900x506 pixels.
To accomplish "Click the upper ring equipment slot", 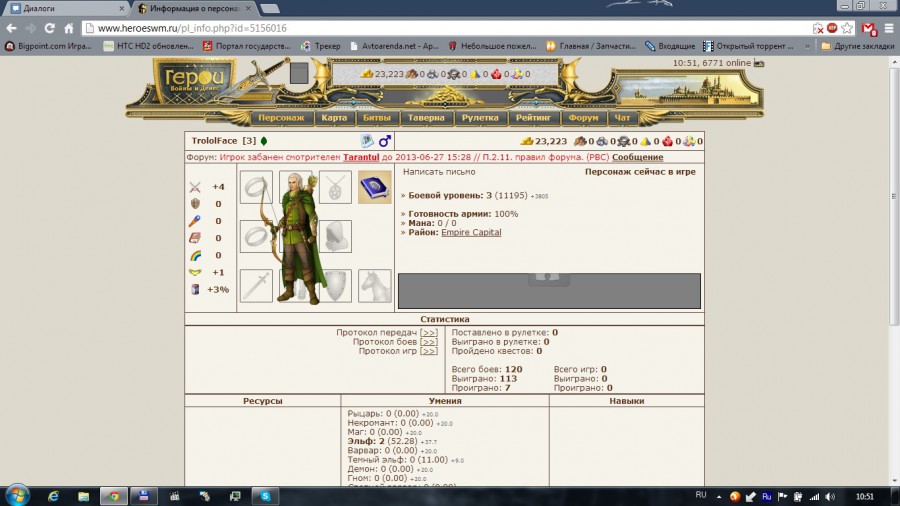I will click(256, 187).
